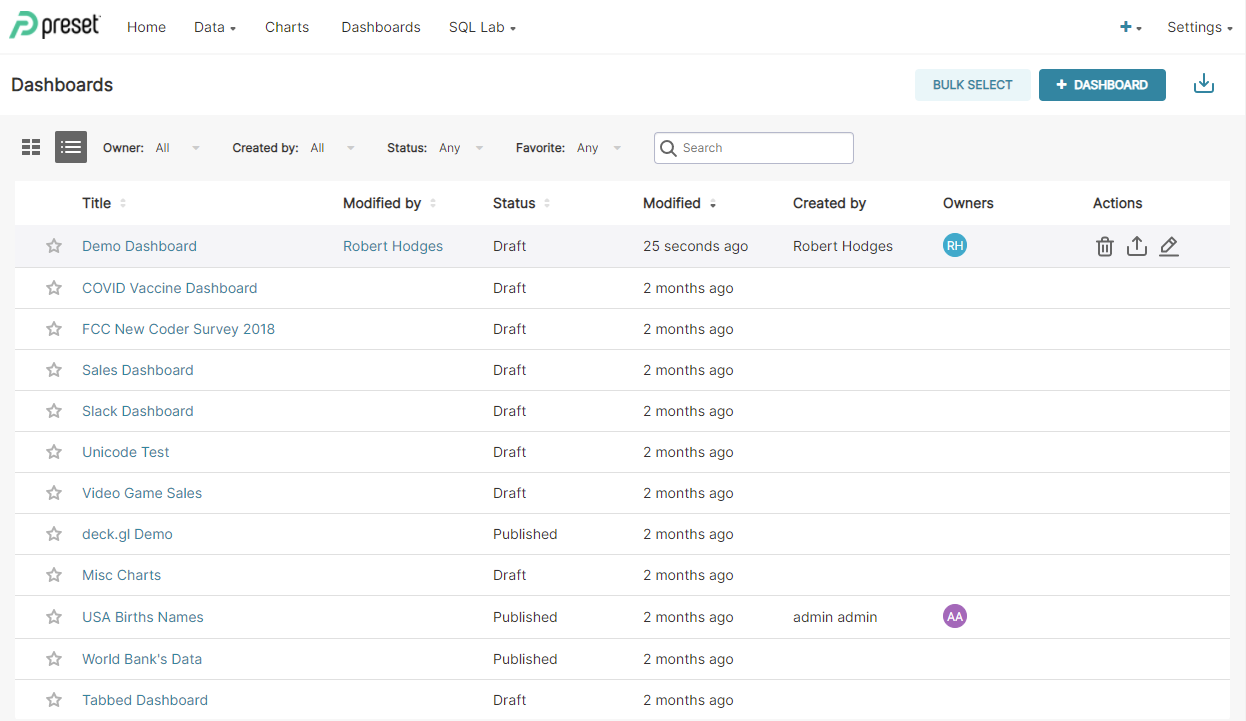The width and height of the screenshot is (1246, 721).
Task: Open the Favorite filter dropdown
Action: click(x=597, y=147)
